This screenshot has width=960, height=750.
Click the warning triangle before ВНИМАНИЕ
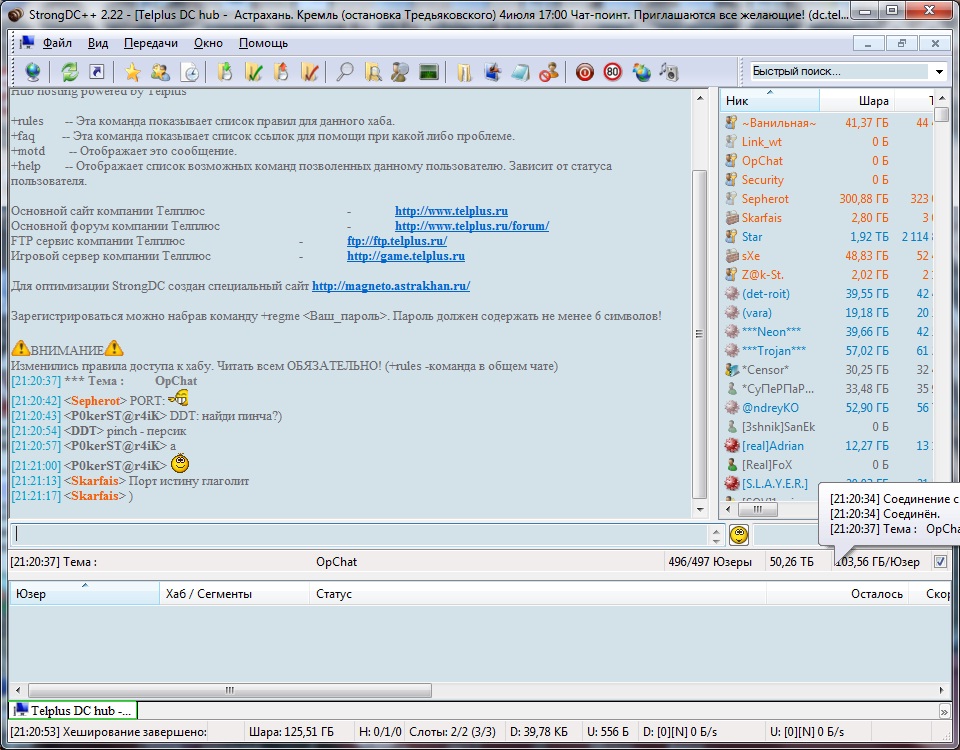click(20, 348)
